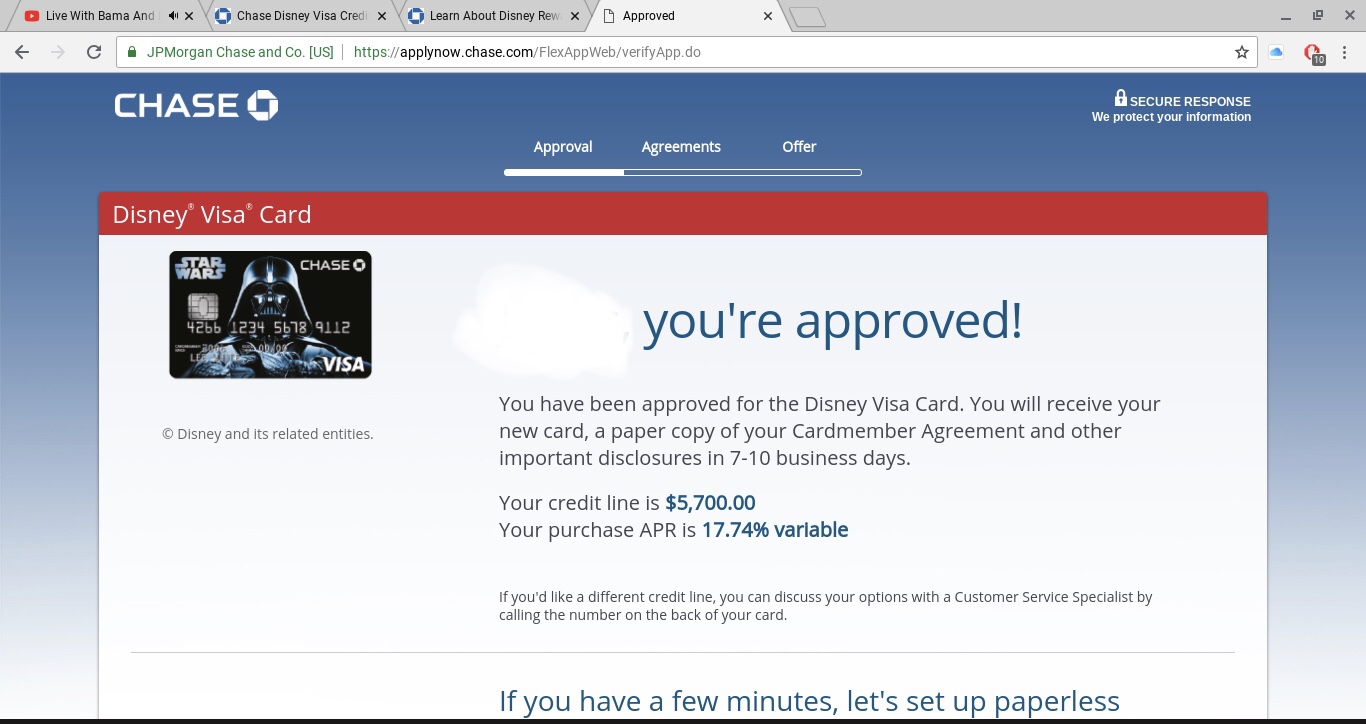Click the Chase logo in header

196,105
